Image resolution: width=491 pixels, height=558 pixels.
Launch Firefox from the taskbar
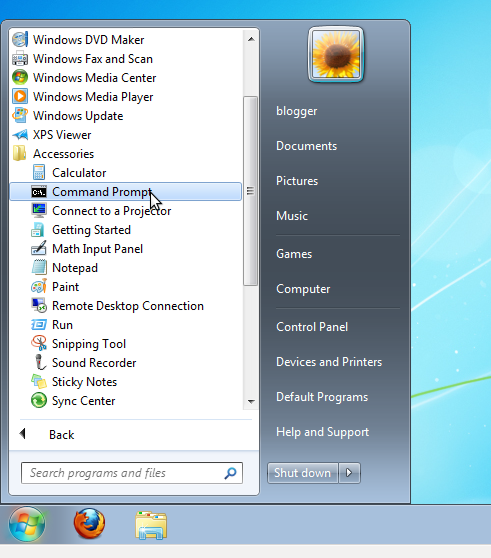pyautogui.click(x=89, y=523)
